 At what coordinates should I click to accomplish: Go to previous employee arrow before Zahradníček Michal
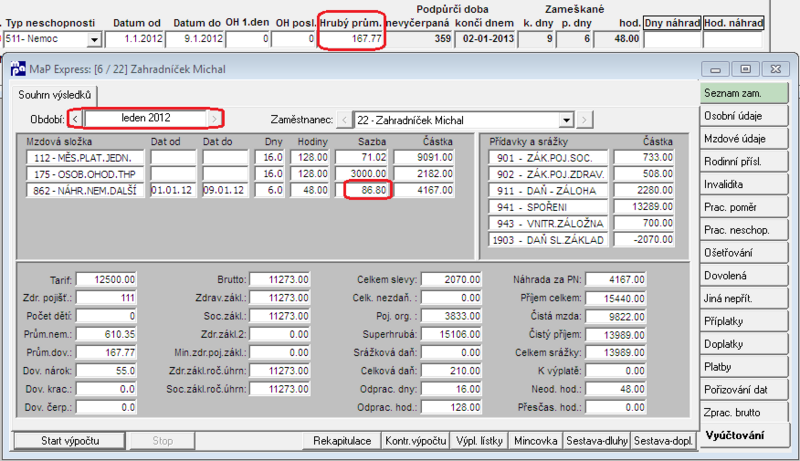coord(344,120)
